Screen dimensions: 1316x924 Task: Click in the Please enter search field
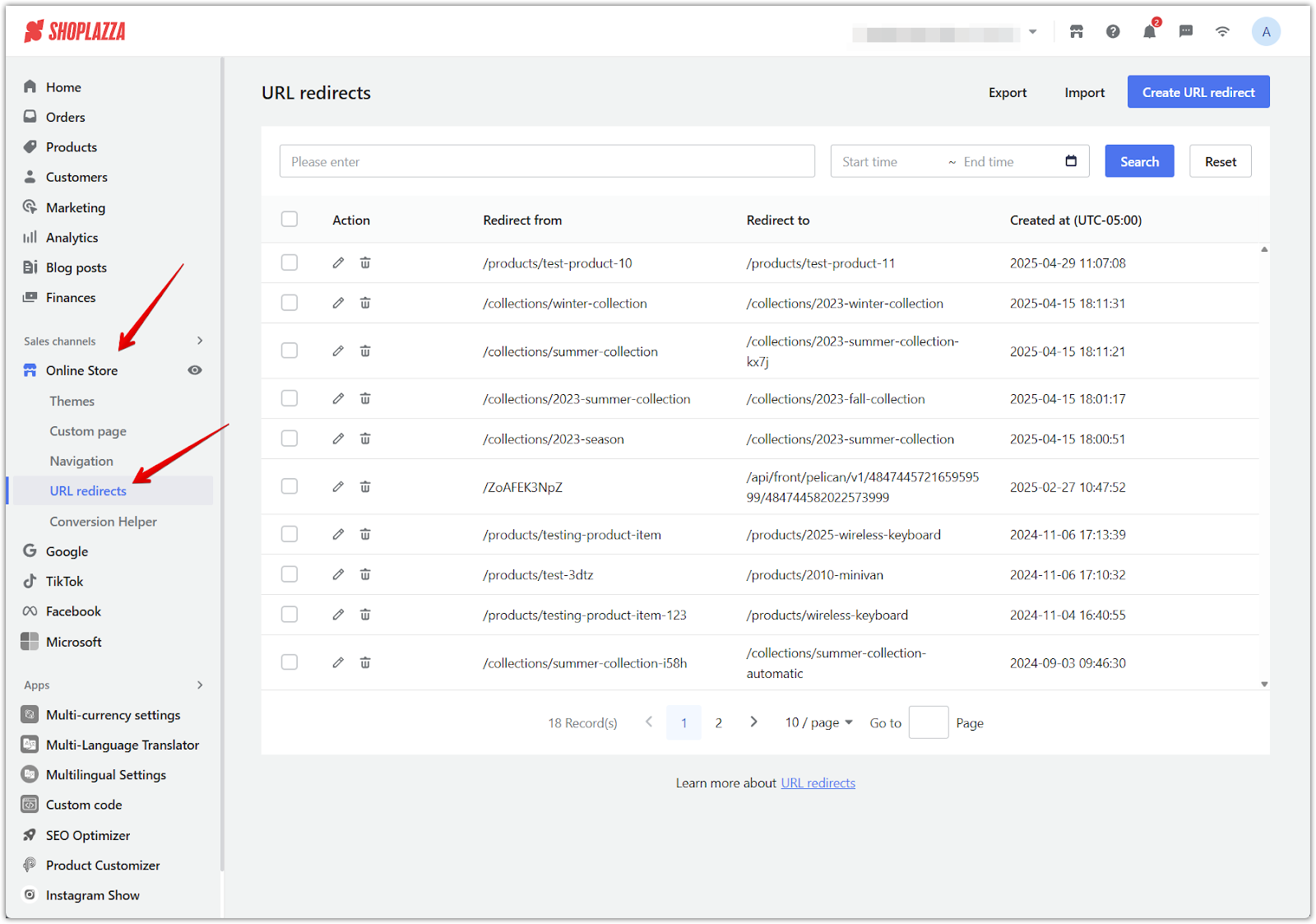547,162
